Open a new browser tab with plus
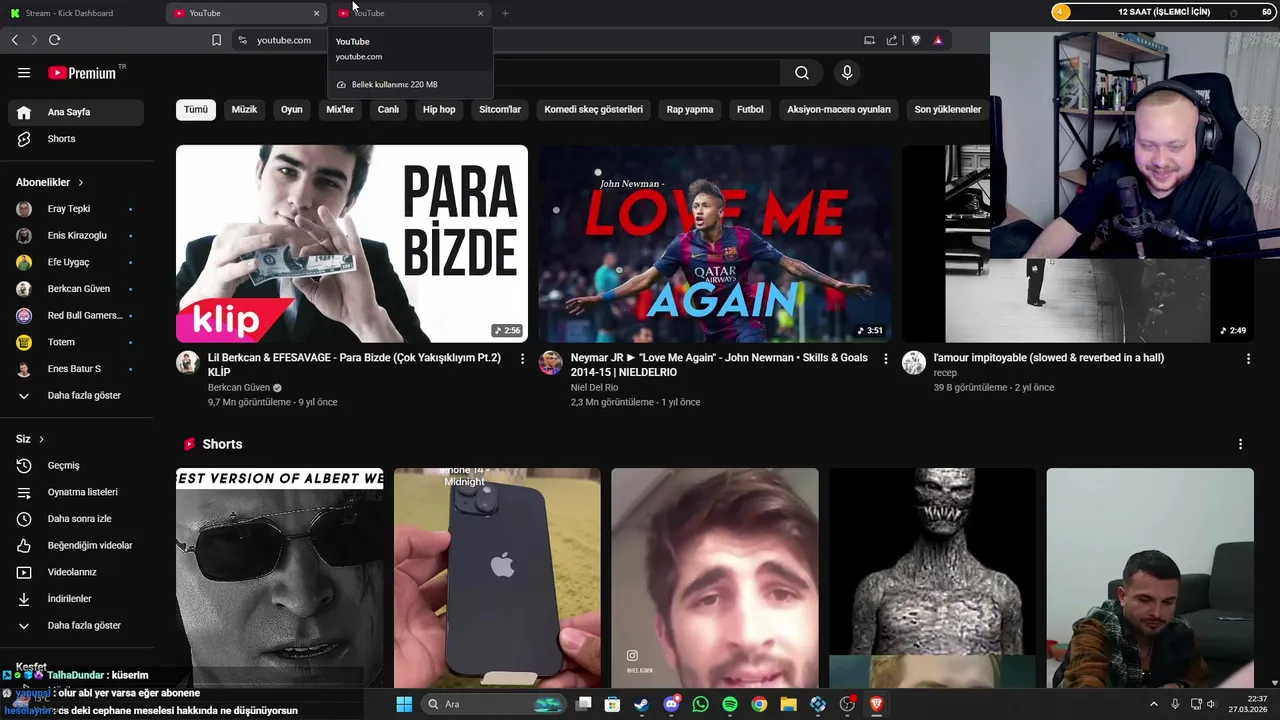 505,13
